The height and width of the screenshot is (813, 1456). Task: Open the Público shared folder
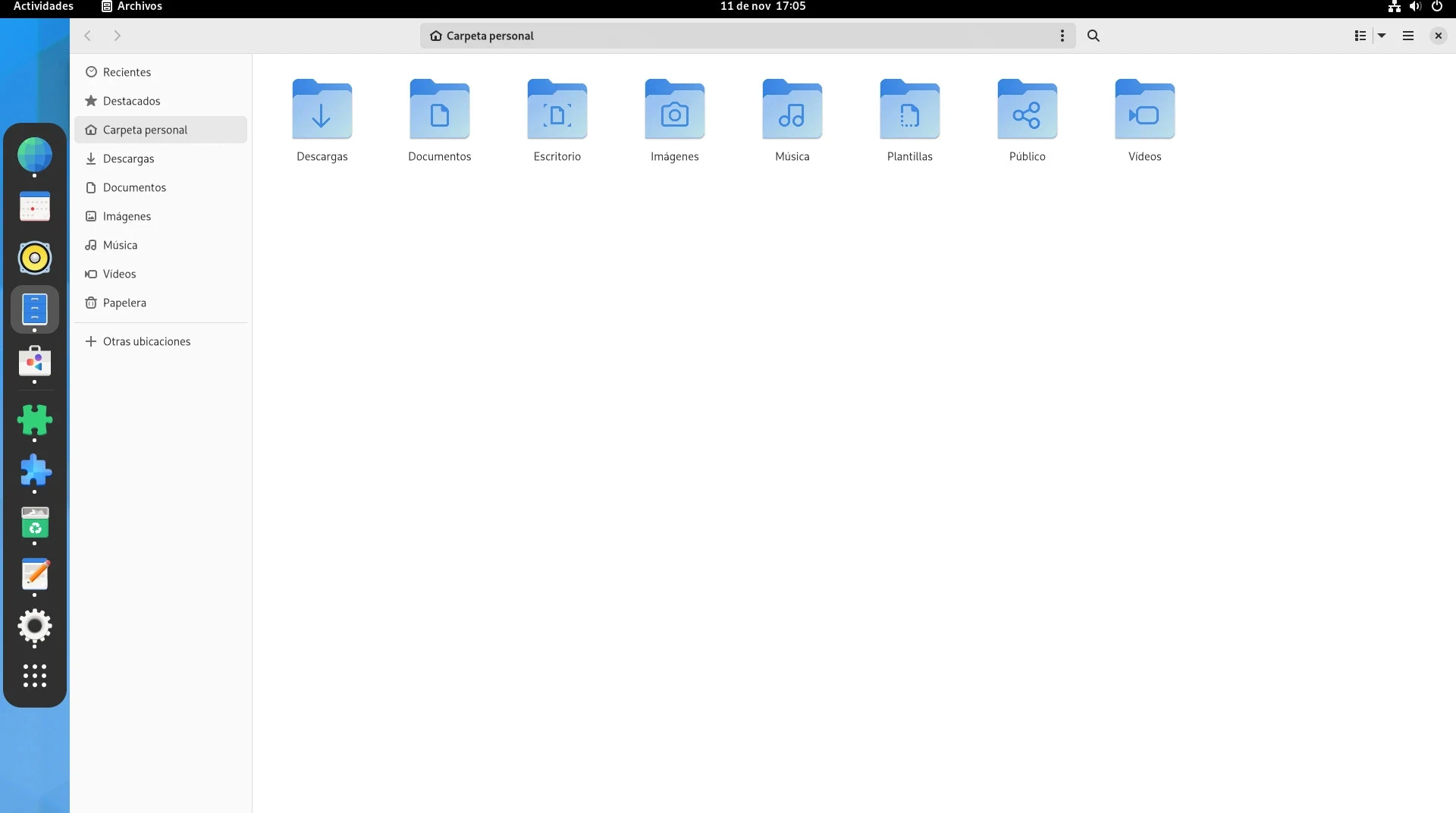point(1027,111)
